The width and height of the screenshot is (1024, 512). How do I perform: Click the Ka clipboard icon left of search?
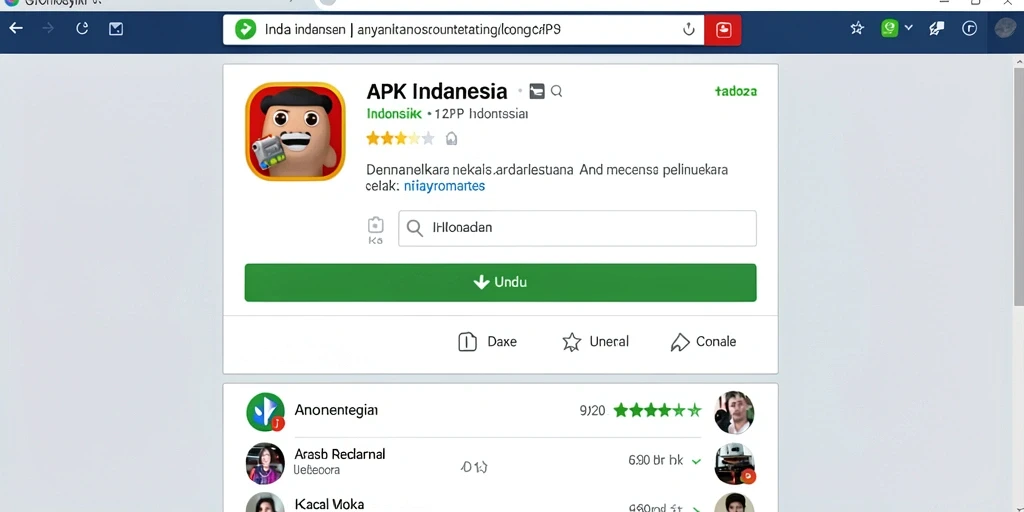[376, 230]
